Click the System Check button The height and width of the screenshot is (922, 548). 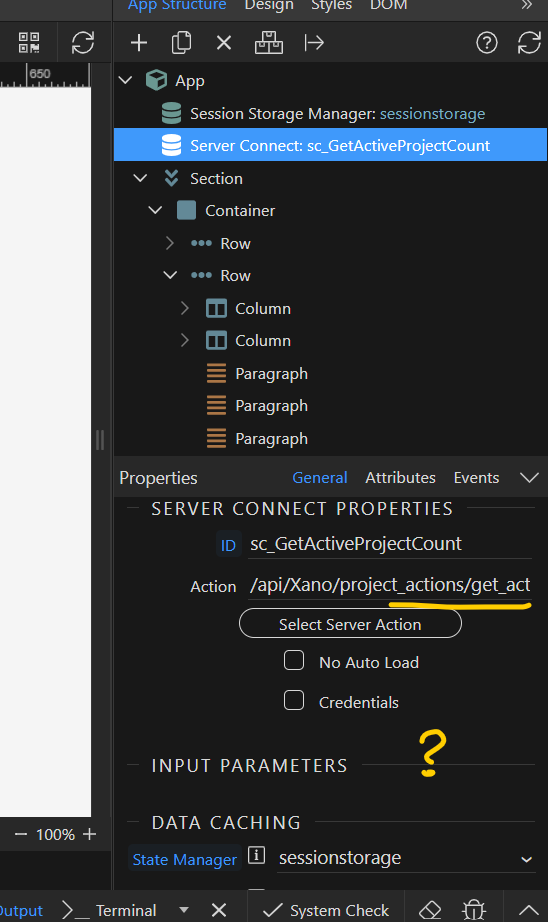tap(325, 910)
